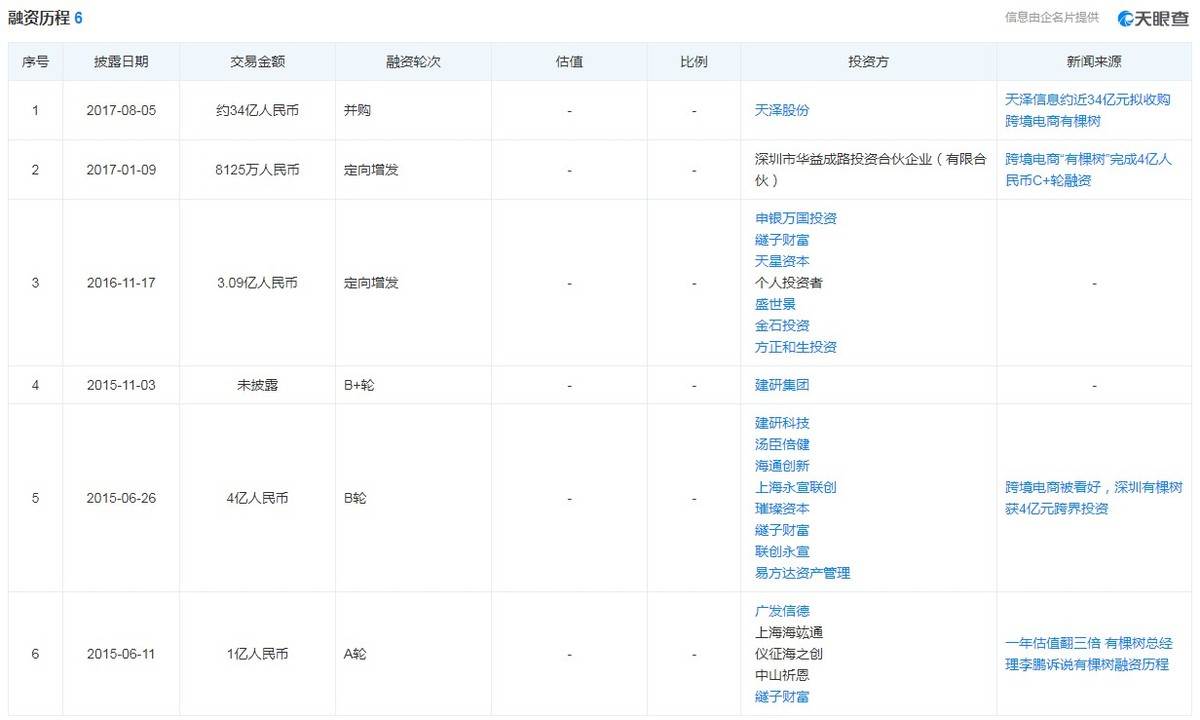Open news link 跨境电商被看好 深圳有棵树获4亿元
The height and width of the screenshot is (720, 1200).
click(1094, 498)
